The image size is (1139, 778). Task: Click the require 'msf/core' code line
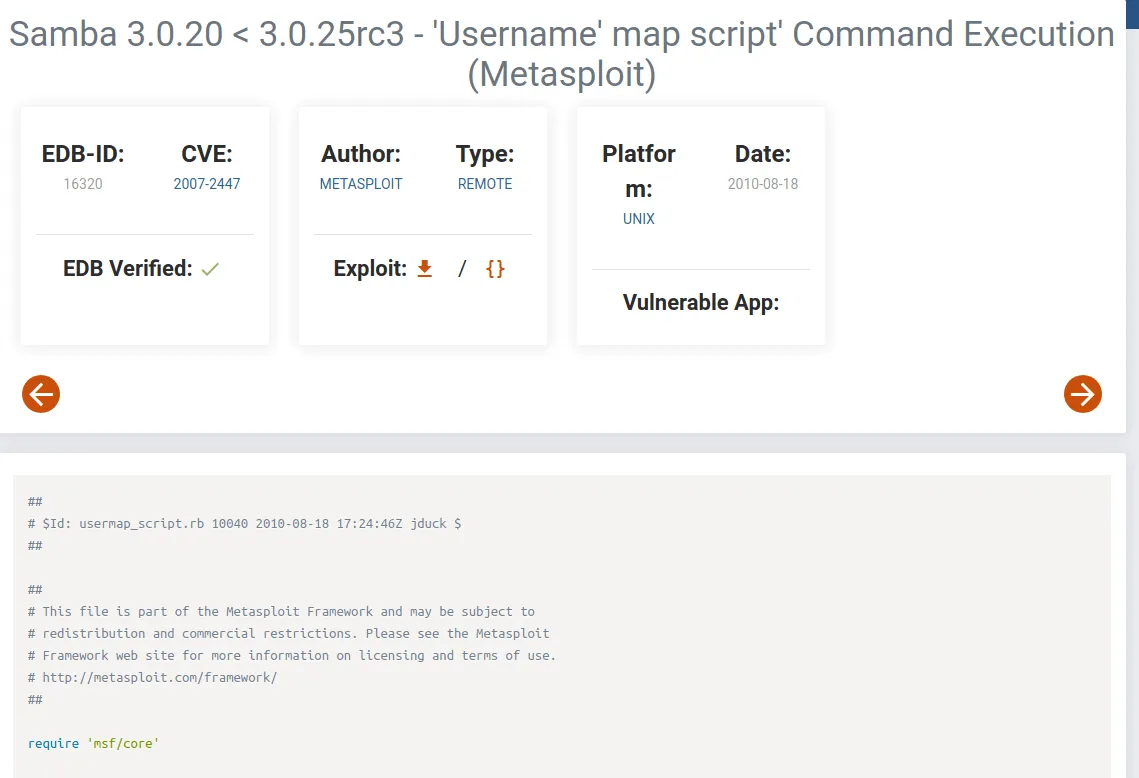pyautogui.click(x=94, y=744)
